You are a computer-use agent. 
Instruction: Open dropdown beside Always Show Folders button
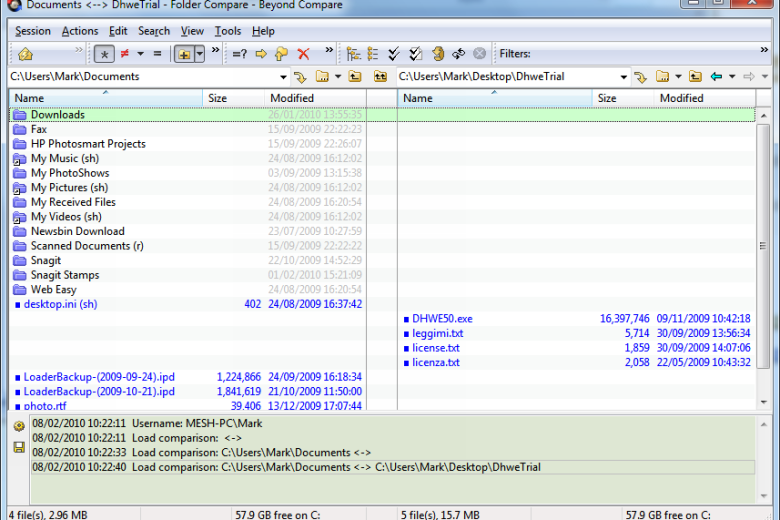click(x=199, y=54)
